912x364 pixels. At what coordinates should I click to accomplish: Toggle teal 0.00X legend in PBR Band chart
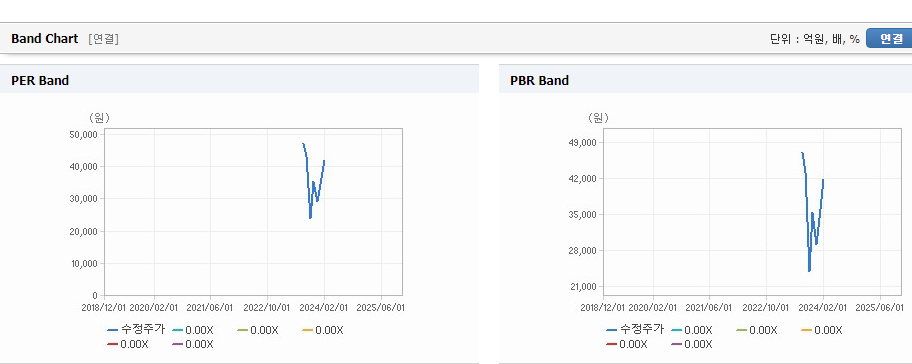[692, 330]
